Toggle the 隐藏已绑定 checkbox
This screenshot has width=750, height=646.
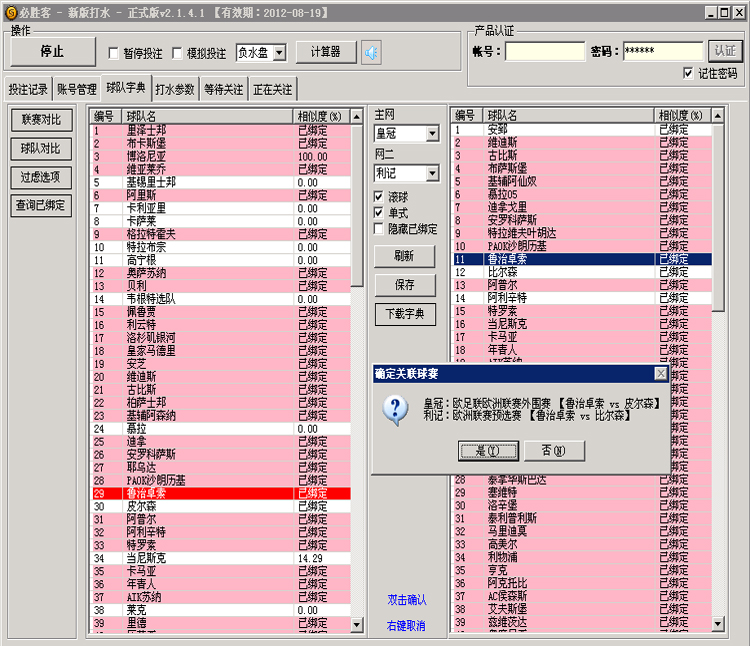coord(379,229)
